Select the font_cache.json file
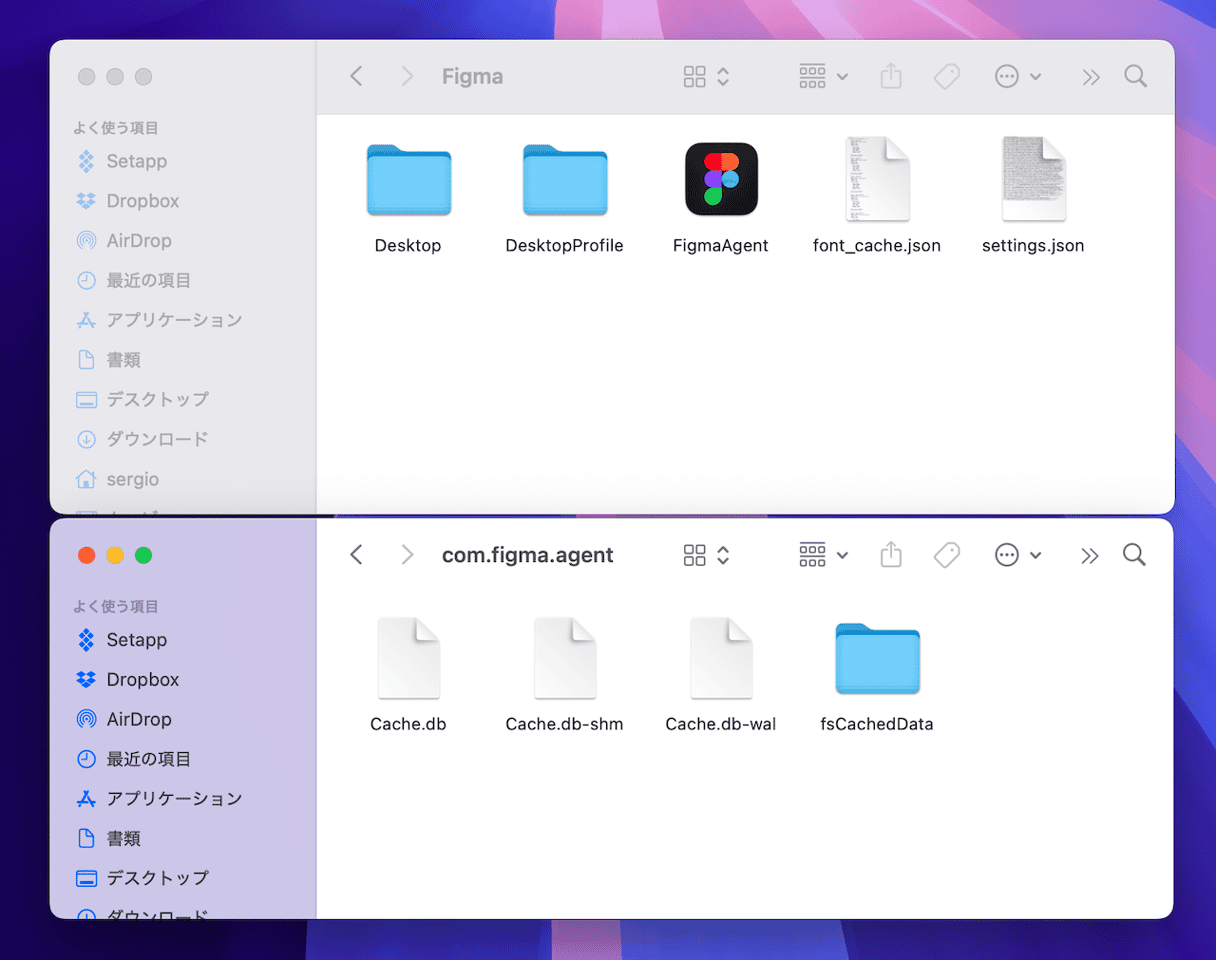1216x960 pixels. tap(877, 180)
